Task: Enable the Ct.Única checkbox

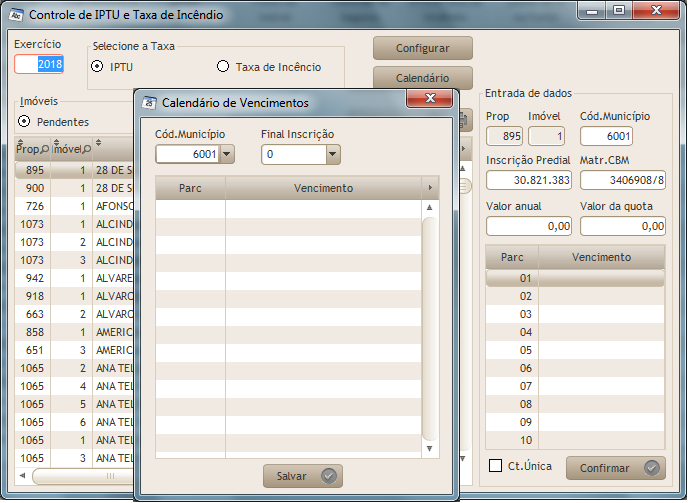Action: tap(495, 466)
